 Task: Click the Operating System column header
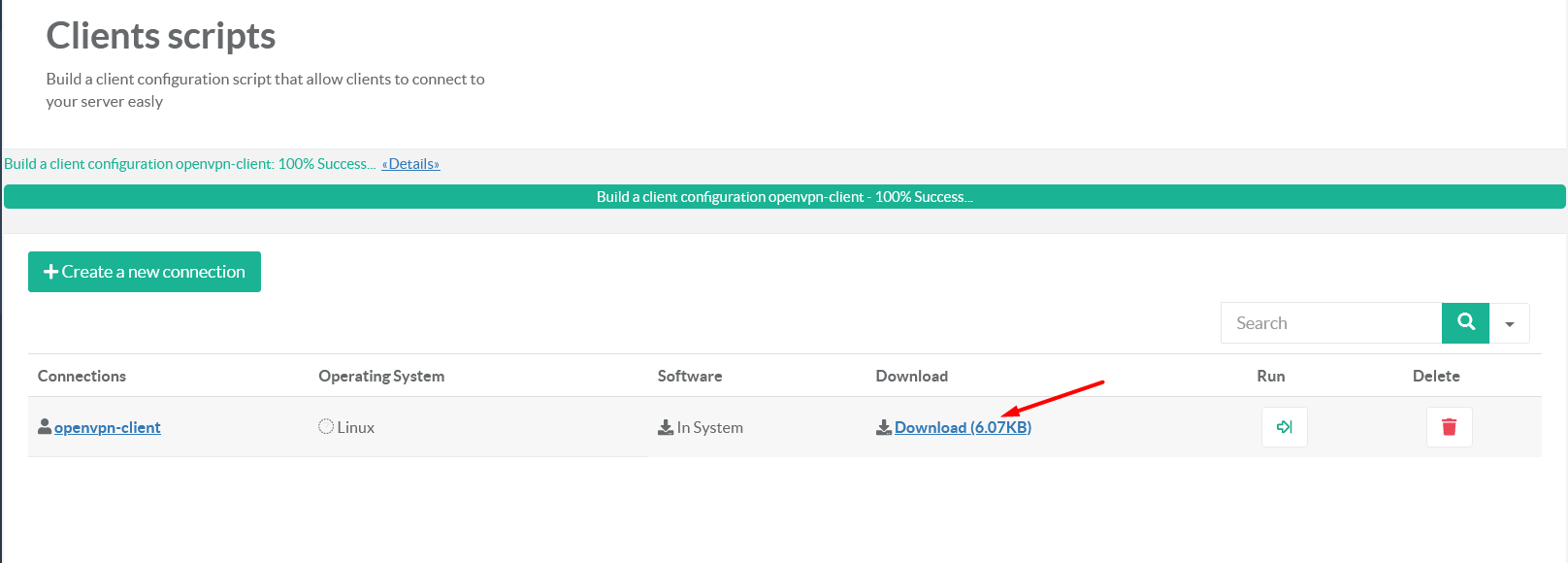pyautogui.click(x=381, y=376)
